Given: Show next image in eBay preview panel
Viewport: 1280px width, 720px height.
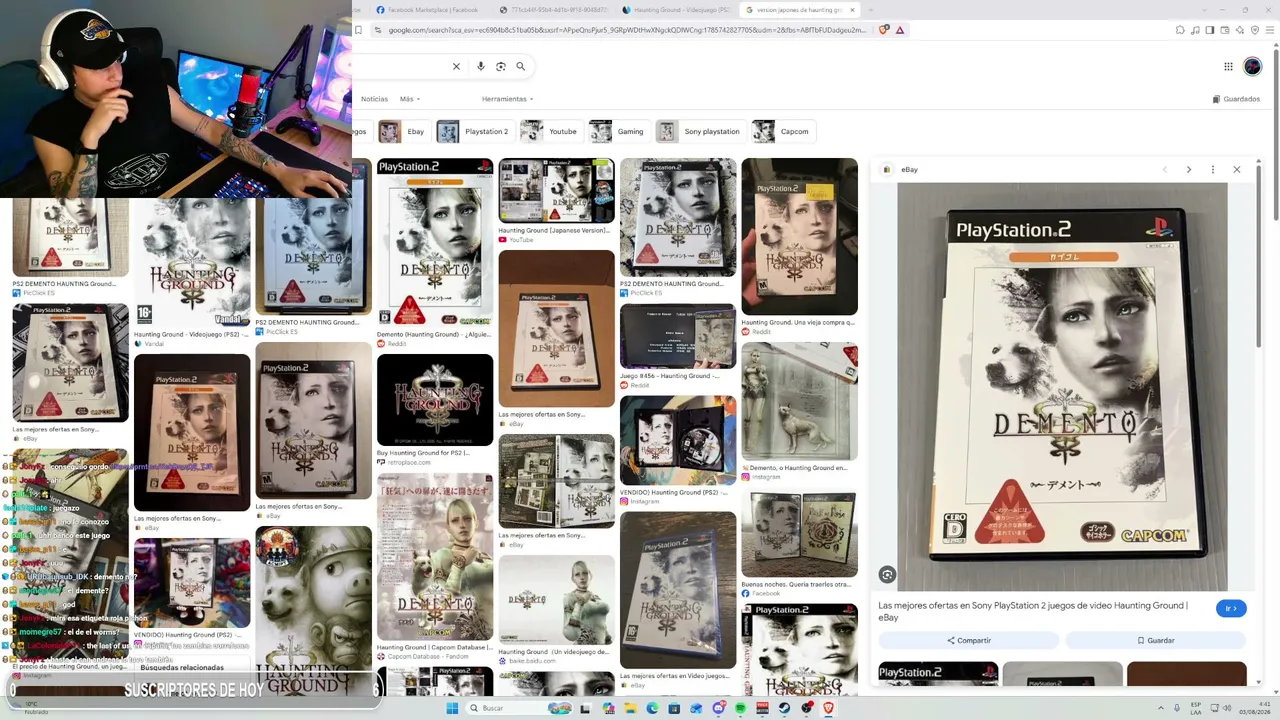Looking at the screenshot, I should pyautogui.click(x=1189, y=169).
